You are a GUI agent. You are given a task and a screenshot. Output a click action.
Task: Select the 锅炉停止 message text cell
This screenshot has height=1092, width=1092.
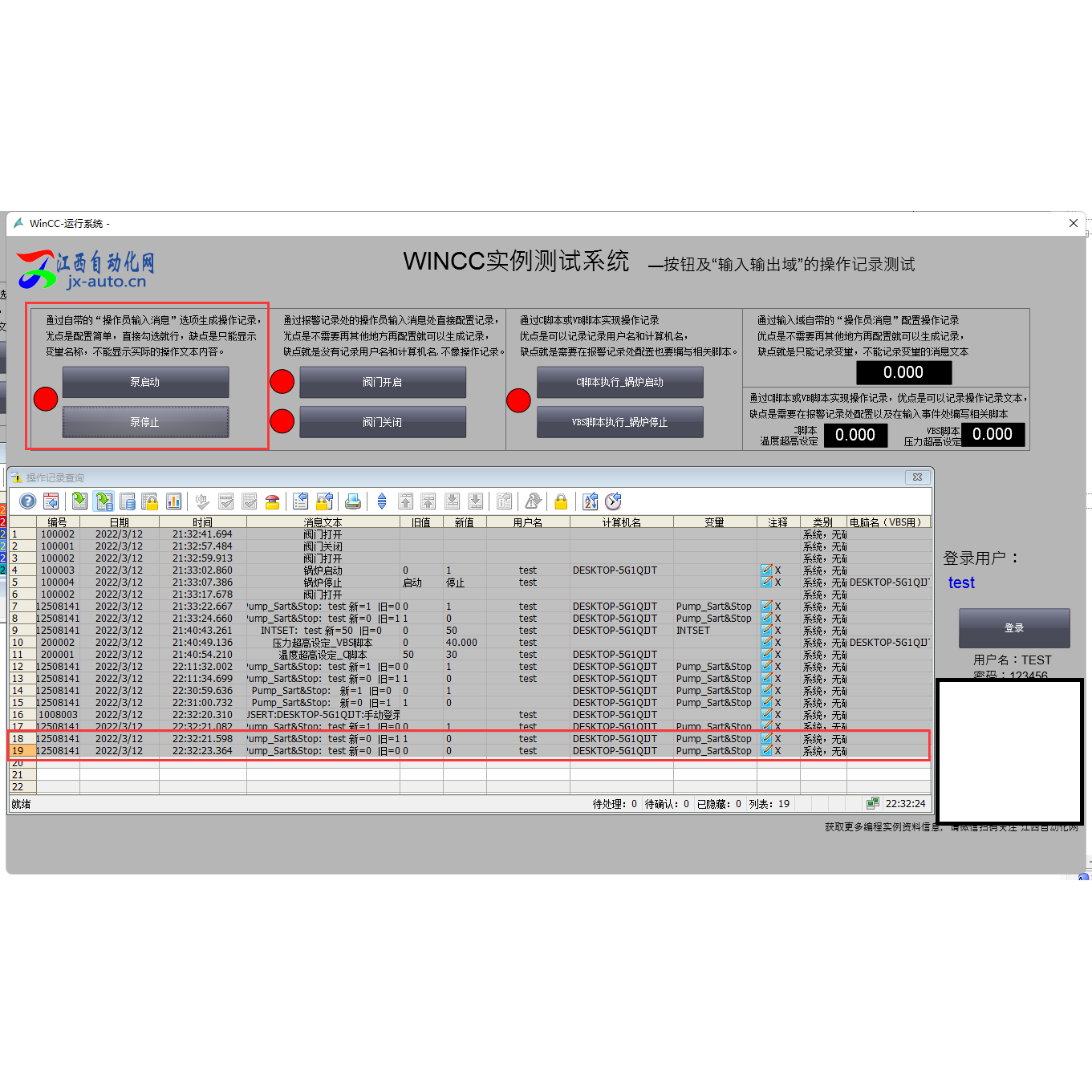pos(323,583)
